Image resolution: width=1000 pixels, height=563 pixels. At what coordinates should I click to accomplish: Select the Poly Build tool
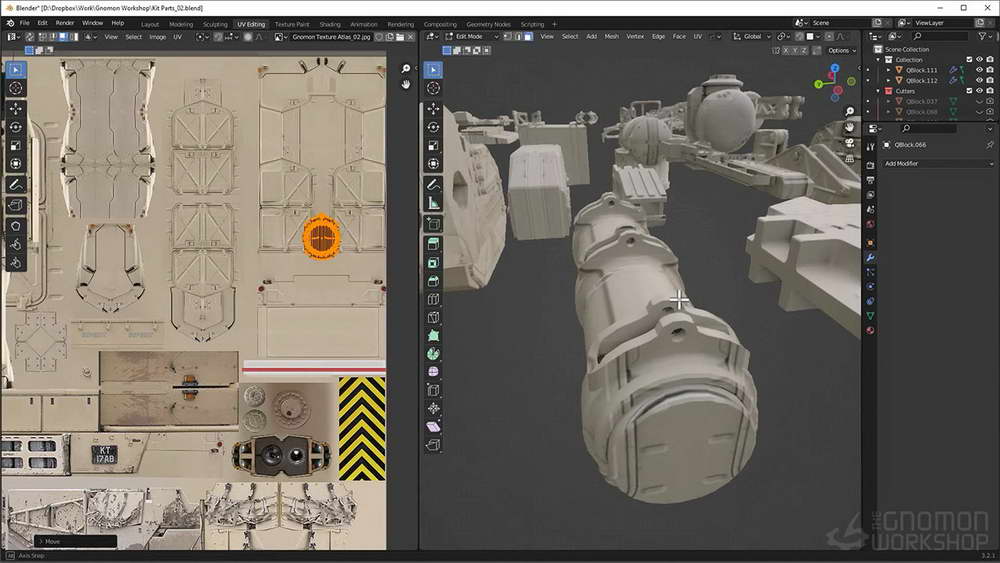[x=433, y=335]
